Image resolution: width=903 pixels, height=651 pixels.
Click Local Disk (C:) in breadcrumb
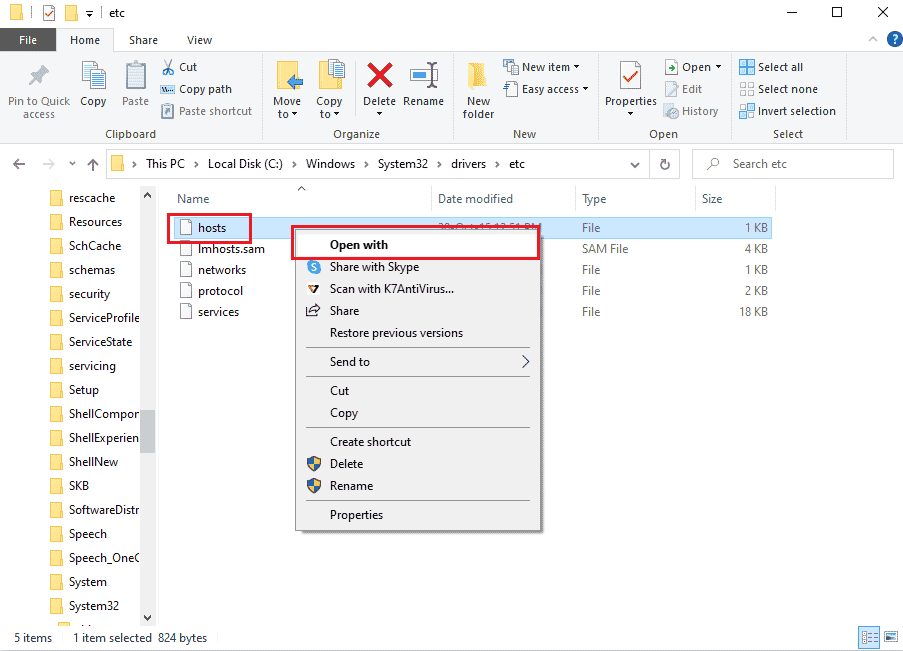245,164
